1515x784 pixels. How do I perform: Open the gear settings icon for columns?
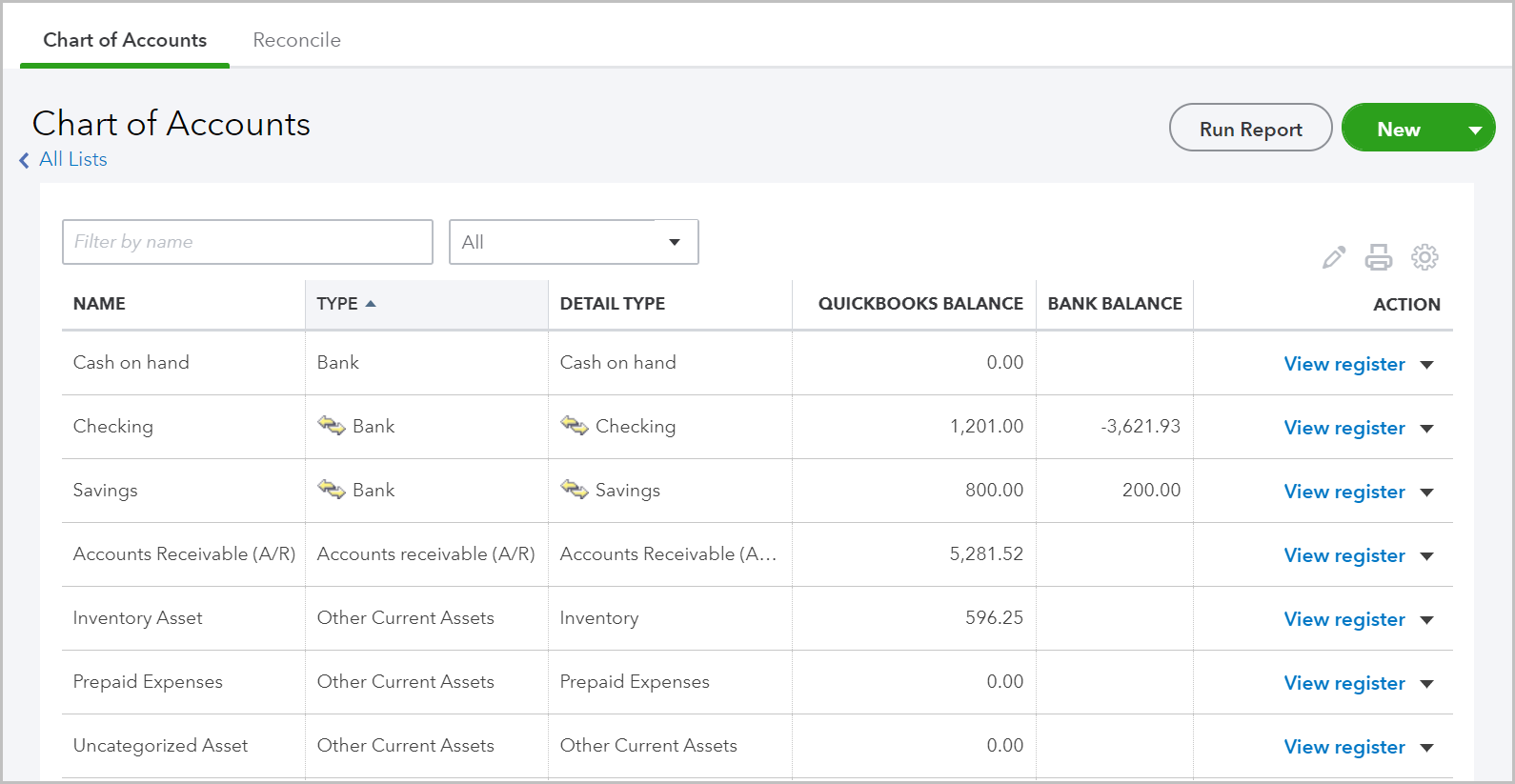click(x=1424, y=257)
